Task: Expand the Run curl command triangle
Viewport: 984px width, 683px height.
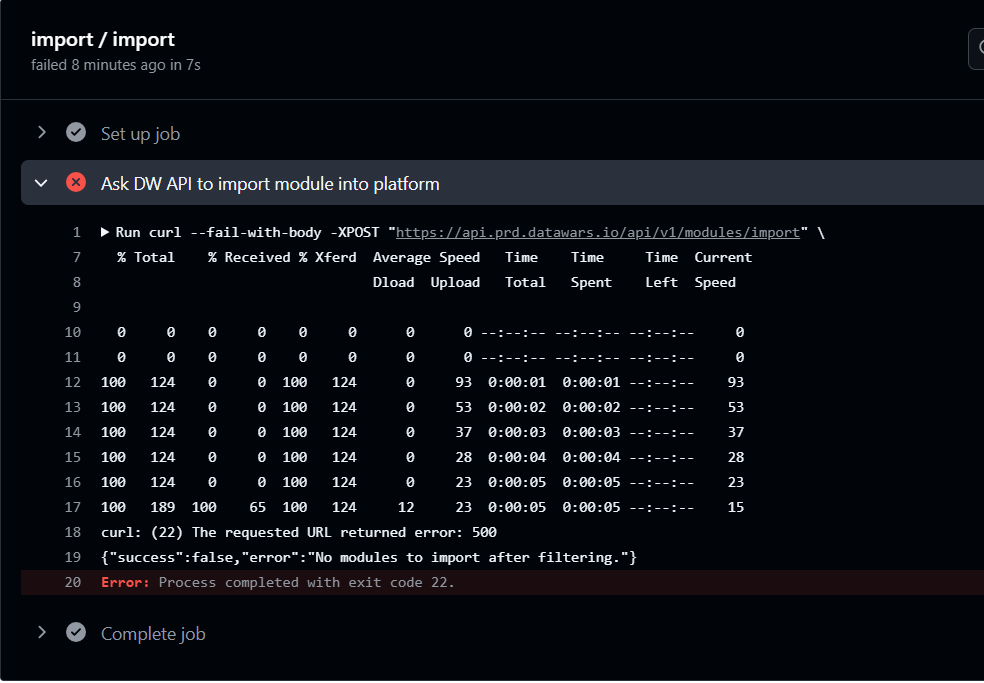Action: click(x=105, y=232)
